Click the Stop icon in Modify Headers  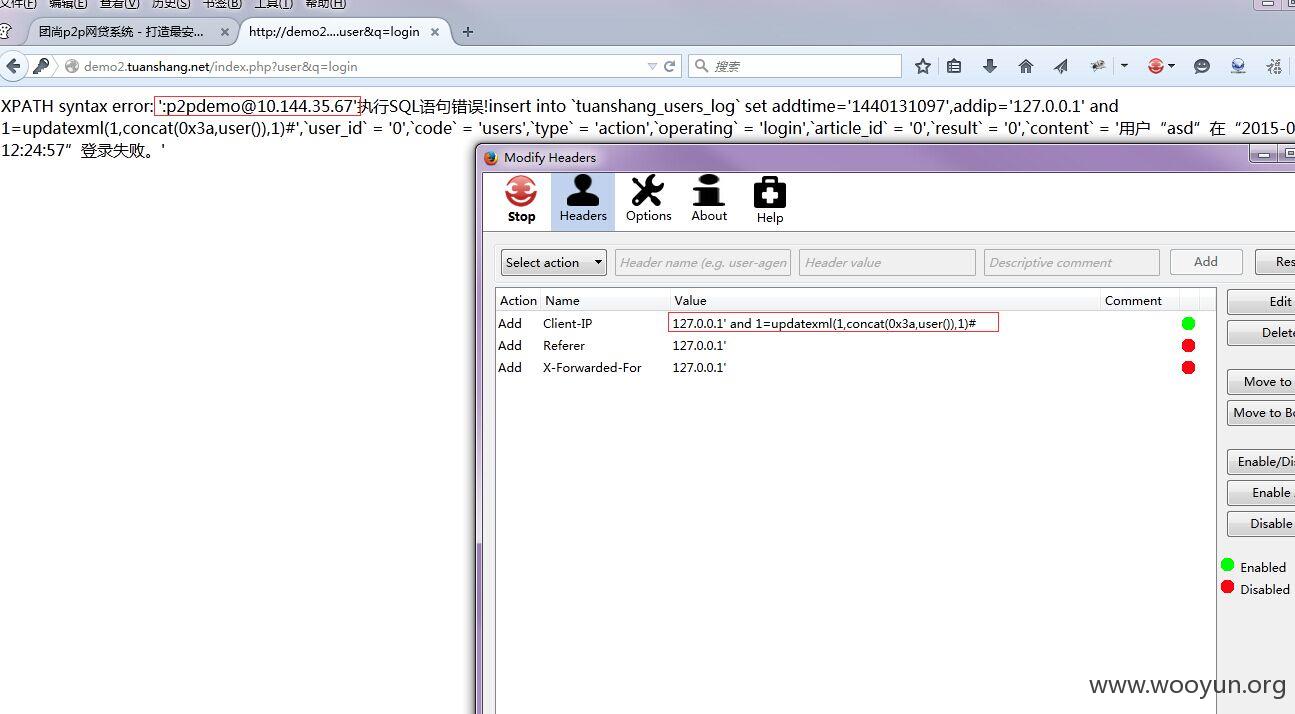(521, 200)
